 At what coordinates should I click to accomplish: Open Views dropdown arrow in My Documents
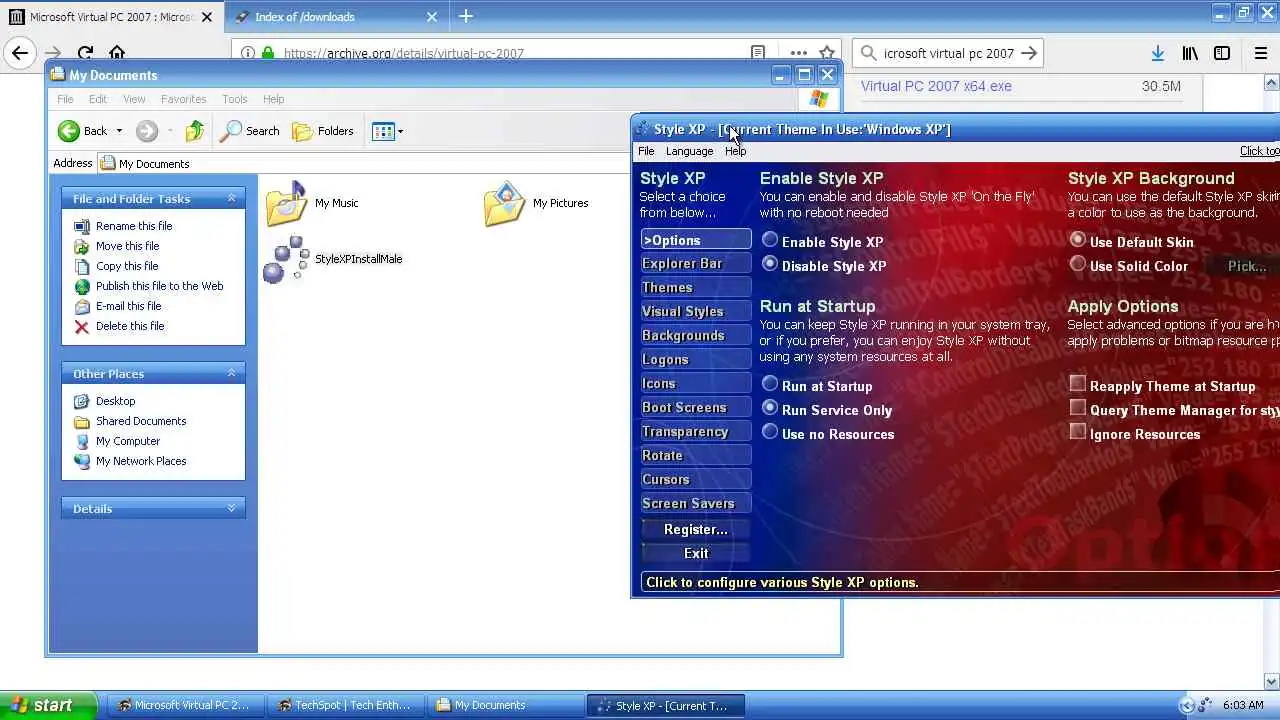click(400, 131)
